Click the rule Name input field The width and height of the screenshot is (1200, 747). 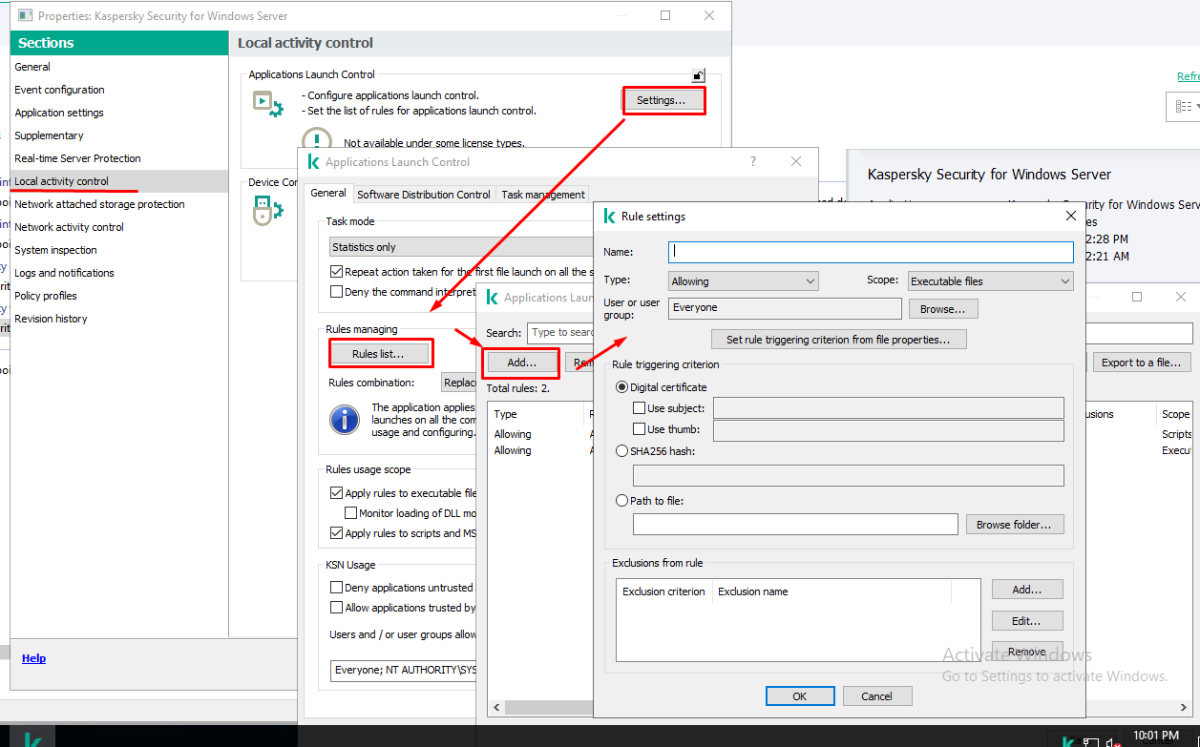(x=870, y=252)
